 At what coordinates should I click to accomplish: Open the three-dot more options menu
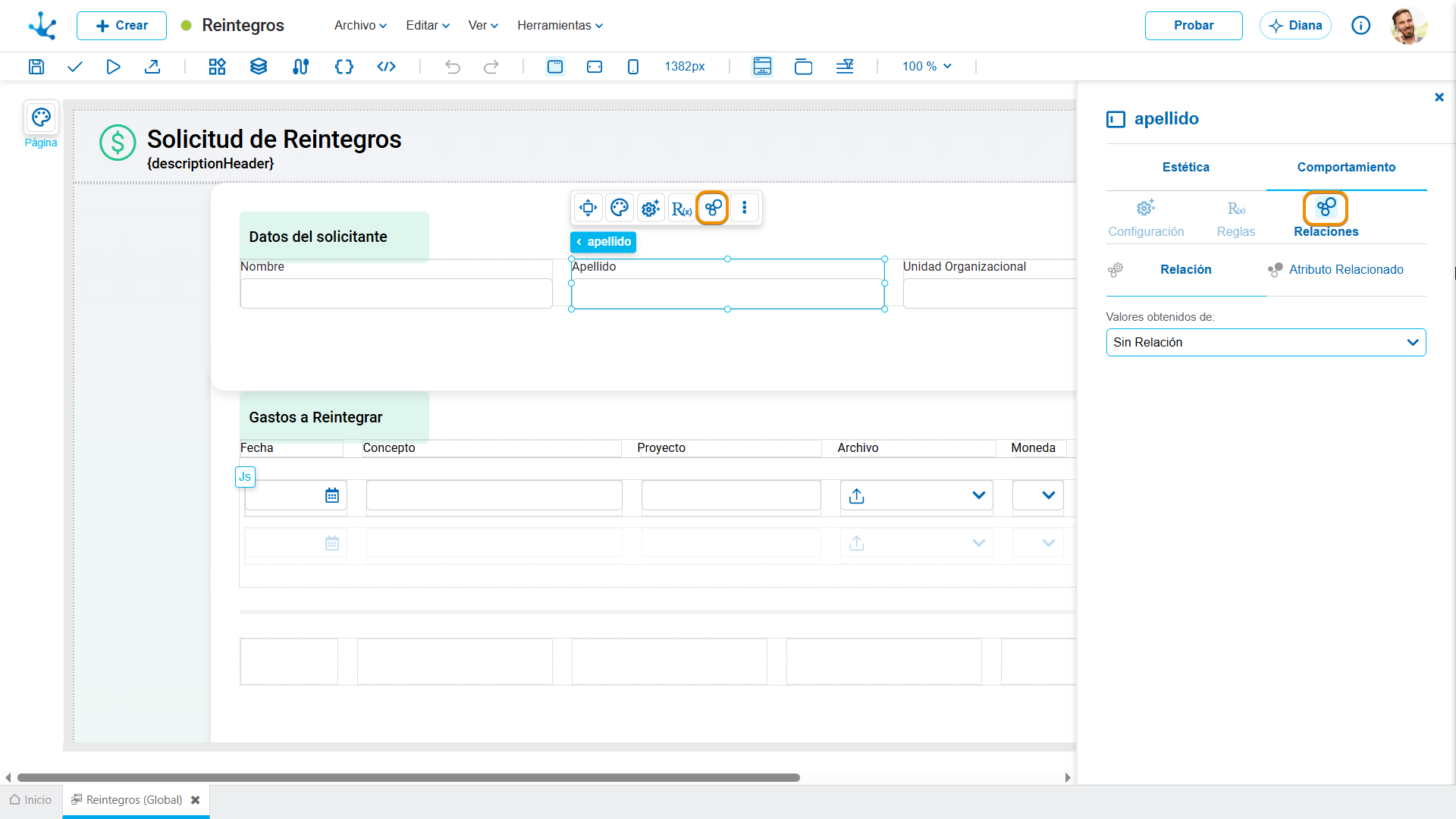[x=745, y=208]
